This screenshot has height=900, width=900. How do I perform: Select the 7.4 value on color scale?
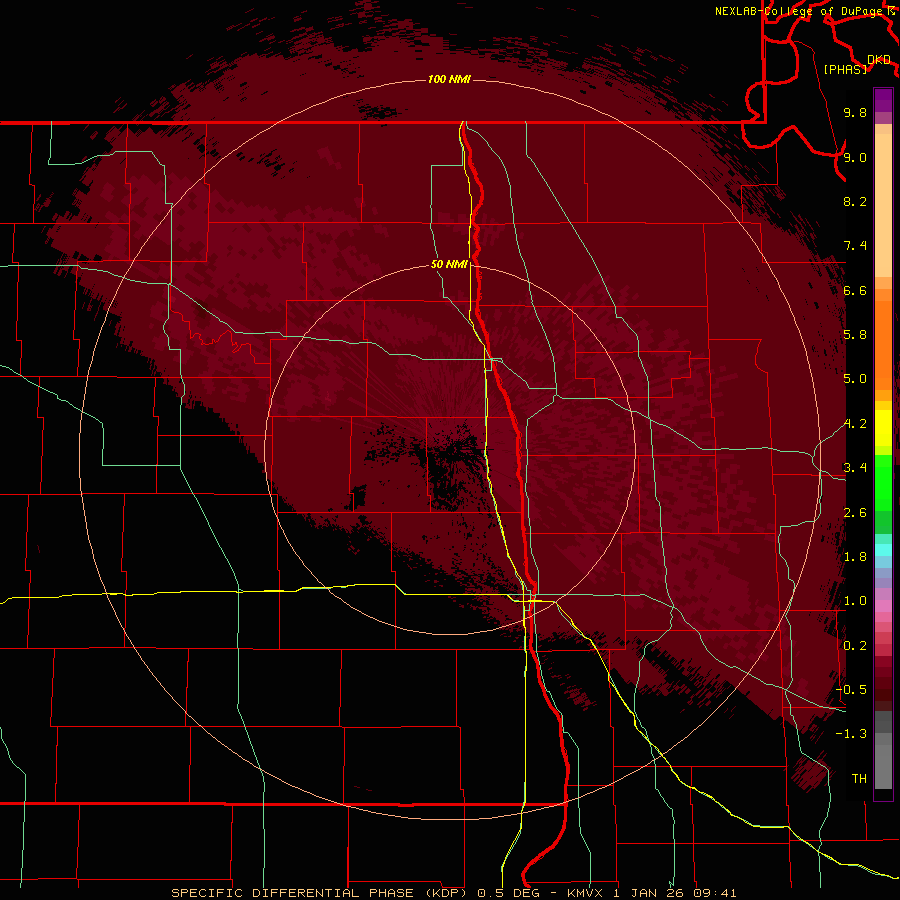[855, 246]
